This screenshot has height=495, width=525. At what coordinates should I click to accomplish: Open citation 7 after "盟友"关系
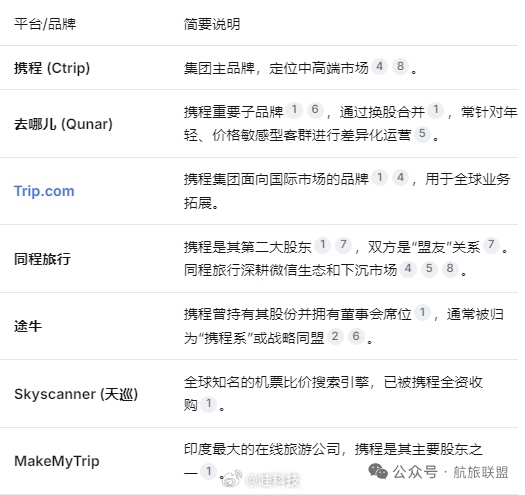point(491,245)
